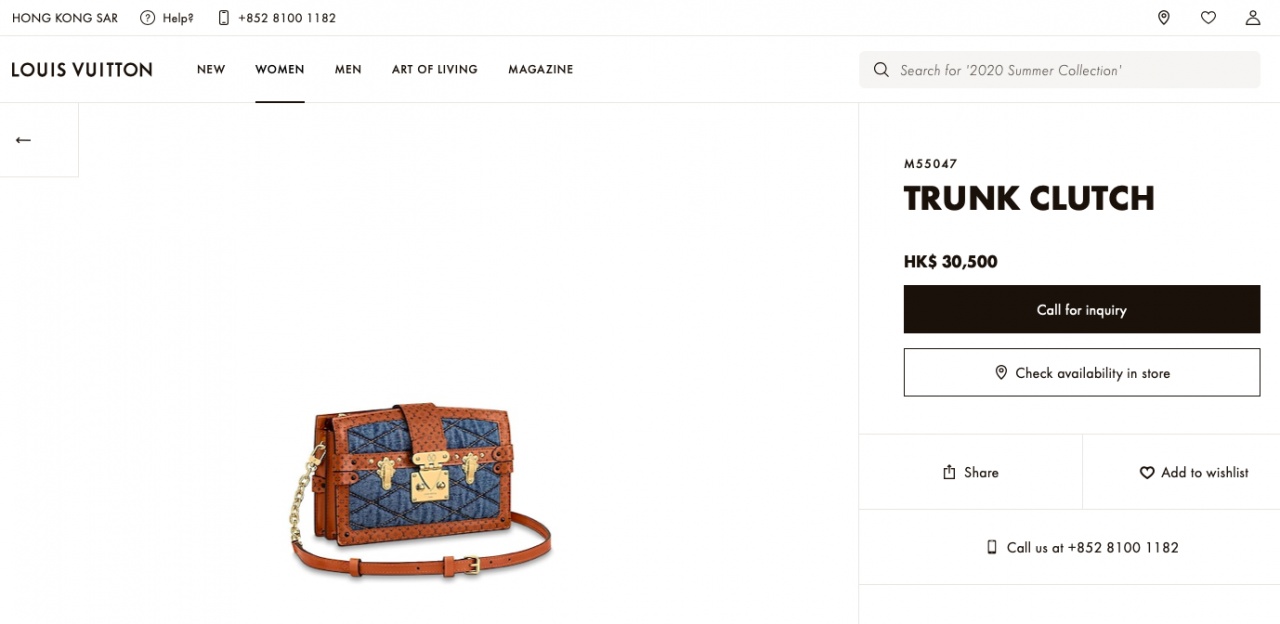
Task: Click the phone icon beside +852 8100 1182
Action: click(223, 18)
